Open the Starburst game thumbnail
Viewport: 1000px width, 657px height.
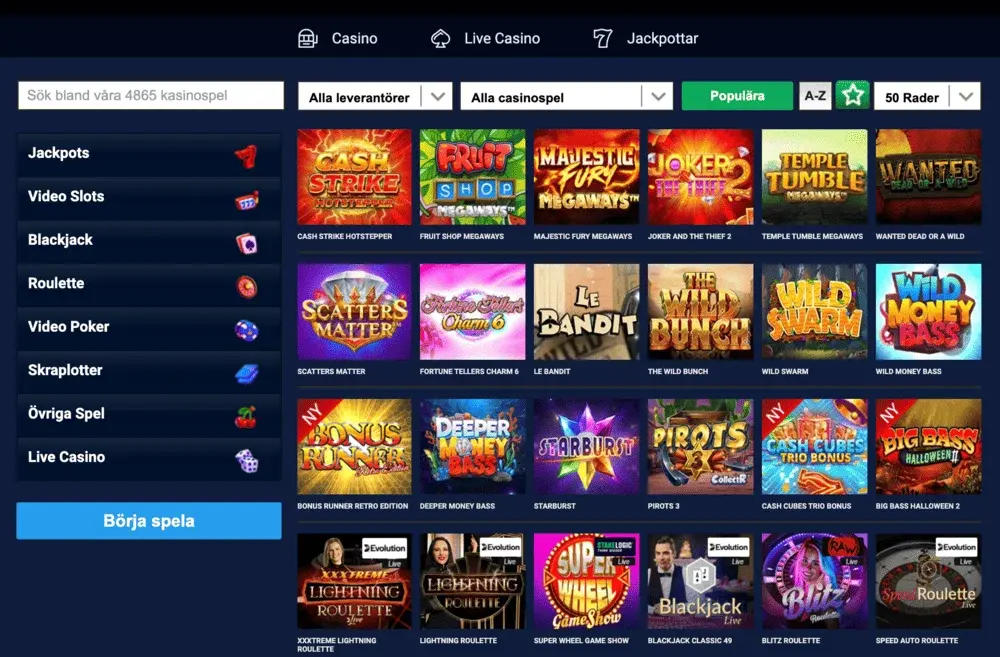click(586, 446)
